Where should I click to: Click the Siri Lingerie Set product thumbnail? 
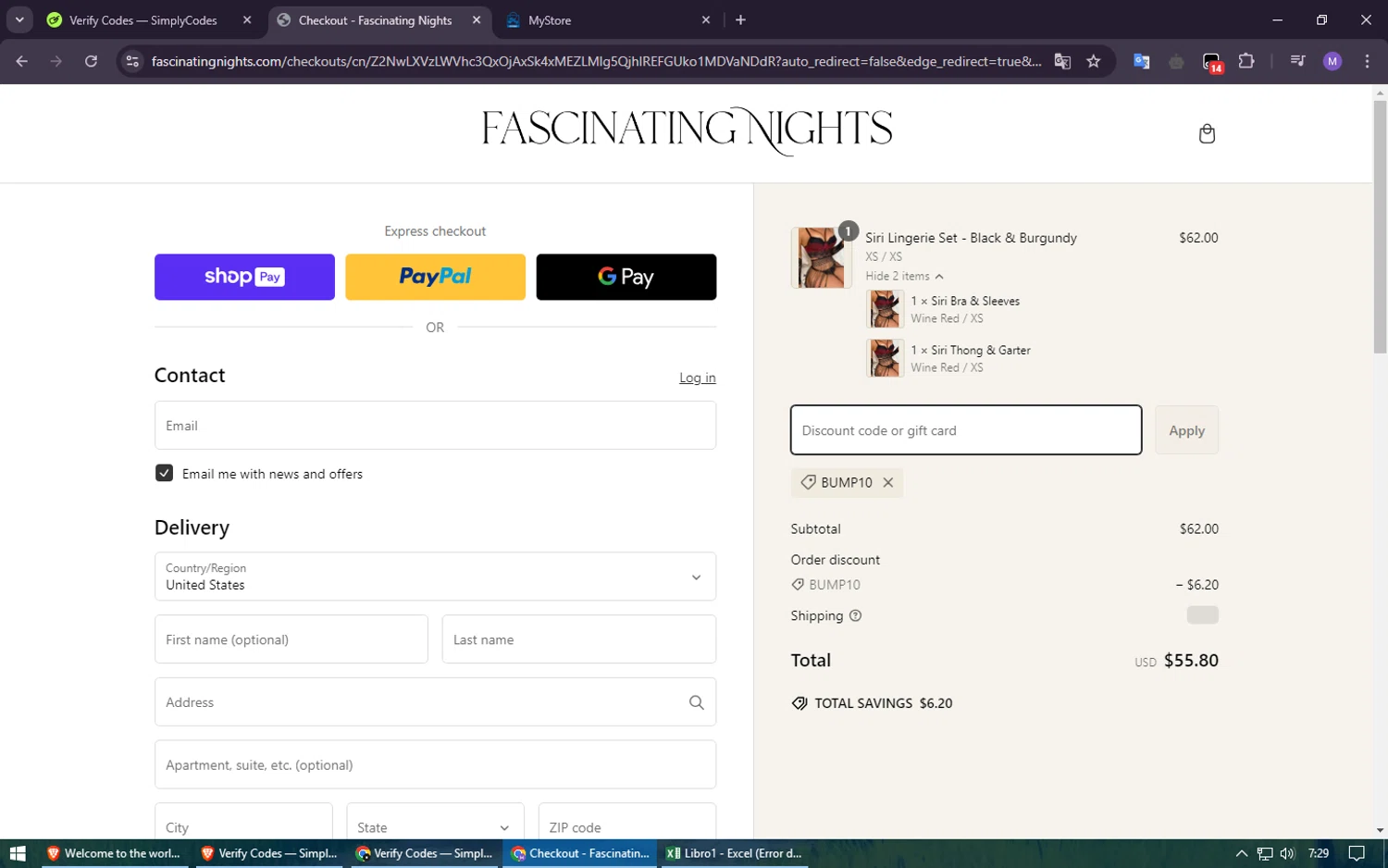click(822, 258)
